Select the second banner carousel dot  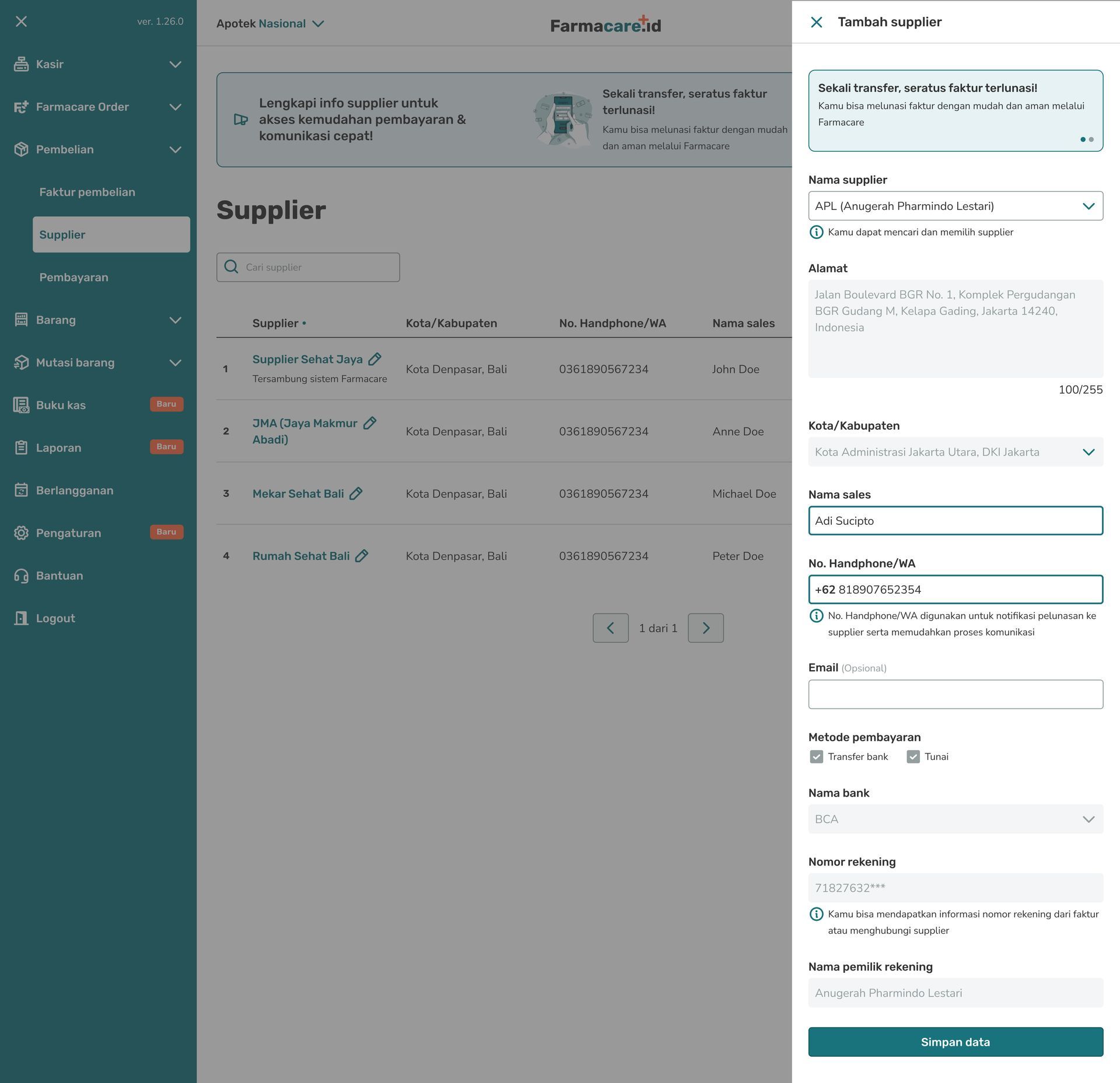pyautogui.click(x=1091, y=139)
